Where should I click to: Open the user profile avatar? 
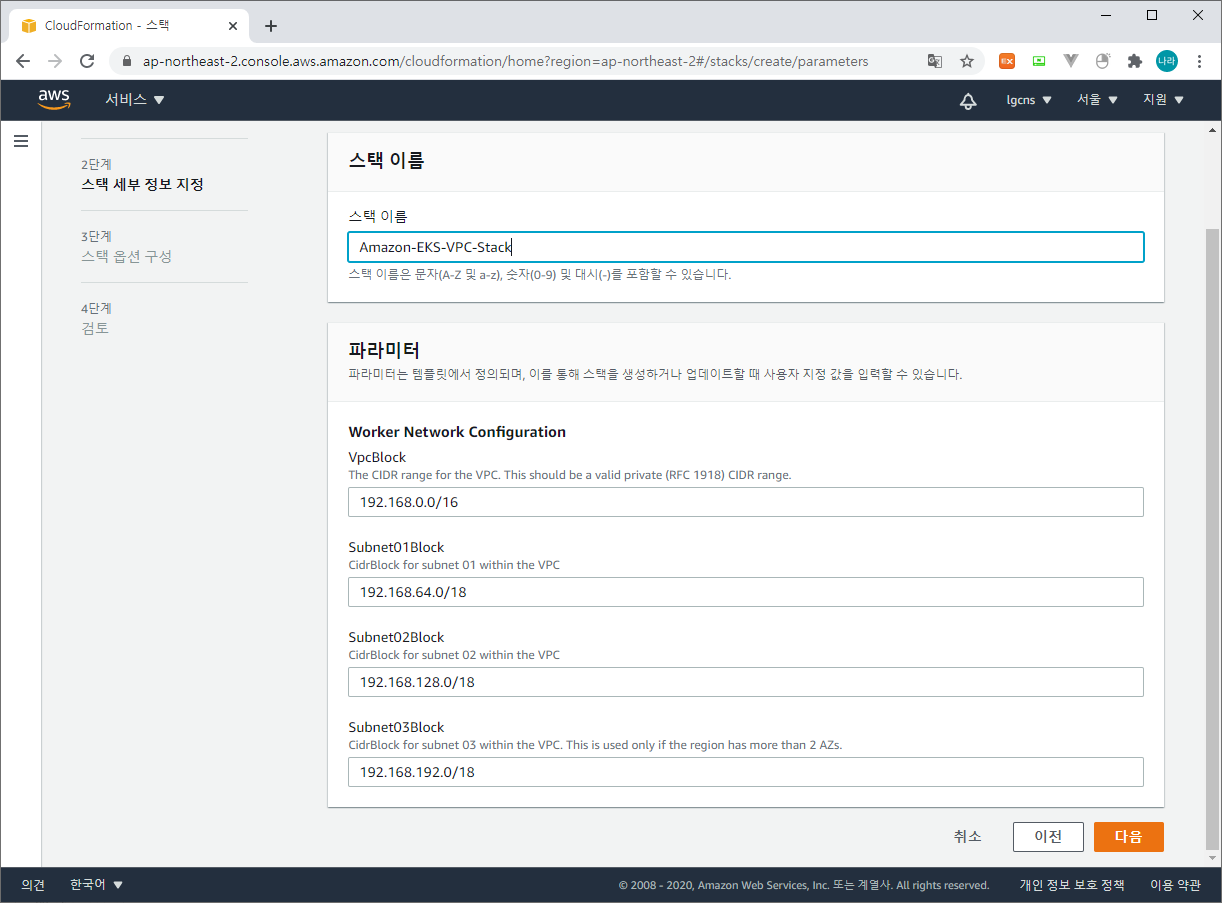[x=1167, y=61]
